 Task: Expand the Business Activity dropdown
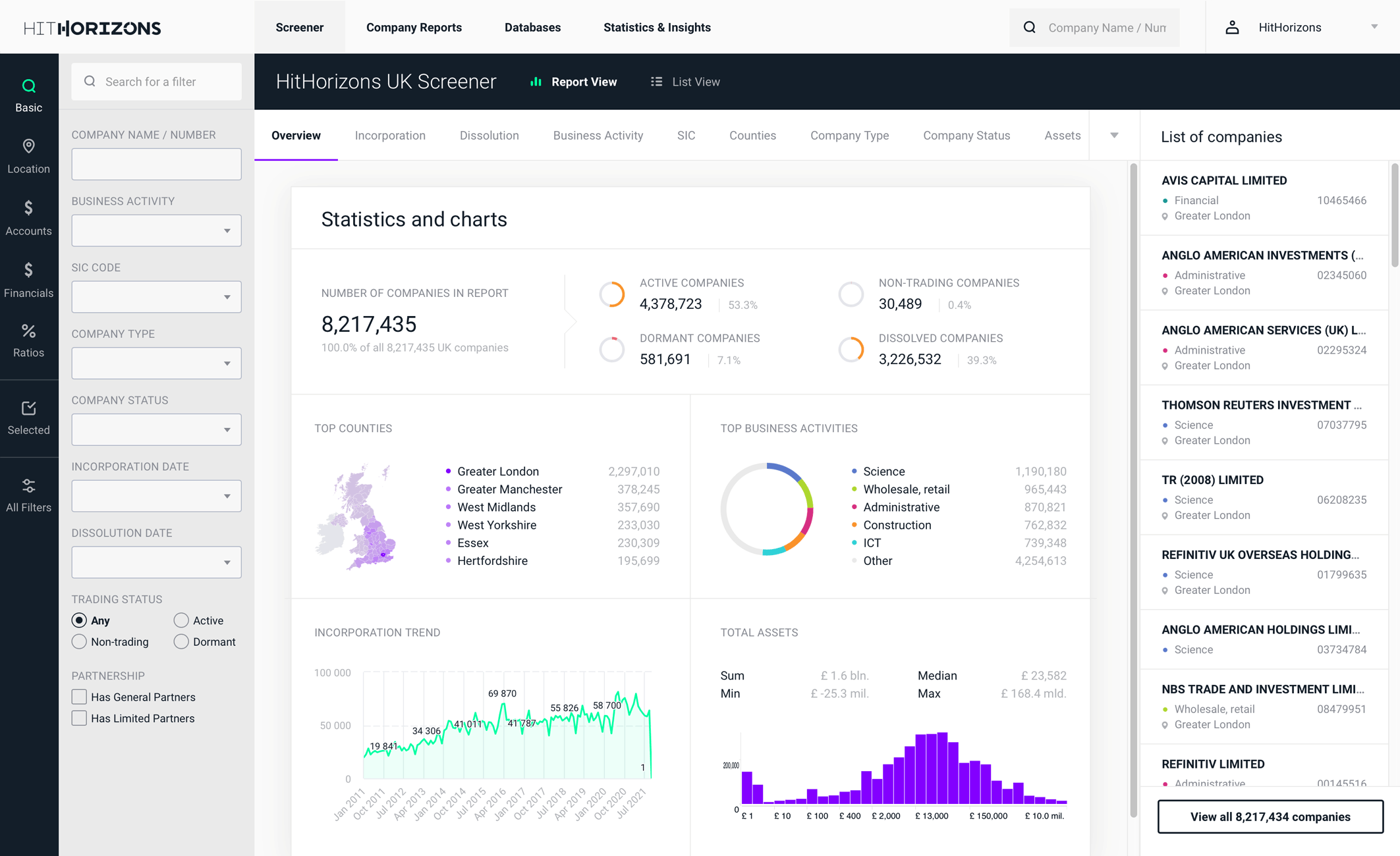156,230
